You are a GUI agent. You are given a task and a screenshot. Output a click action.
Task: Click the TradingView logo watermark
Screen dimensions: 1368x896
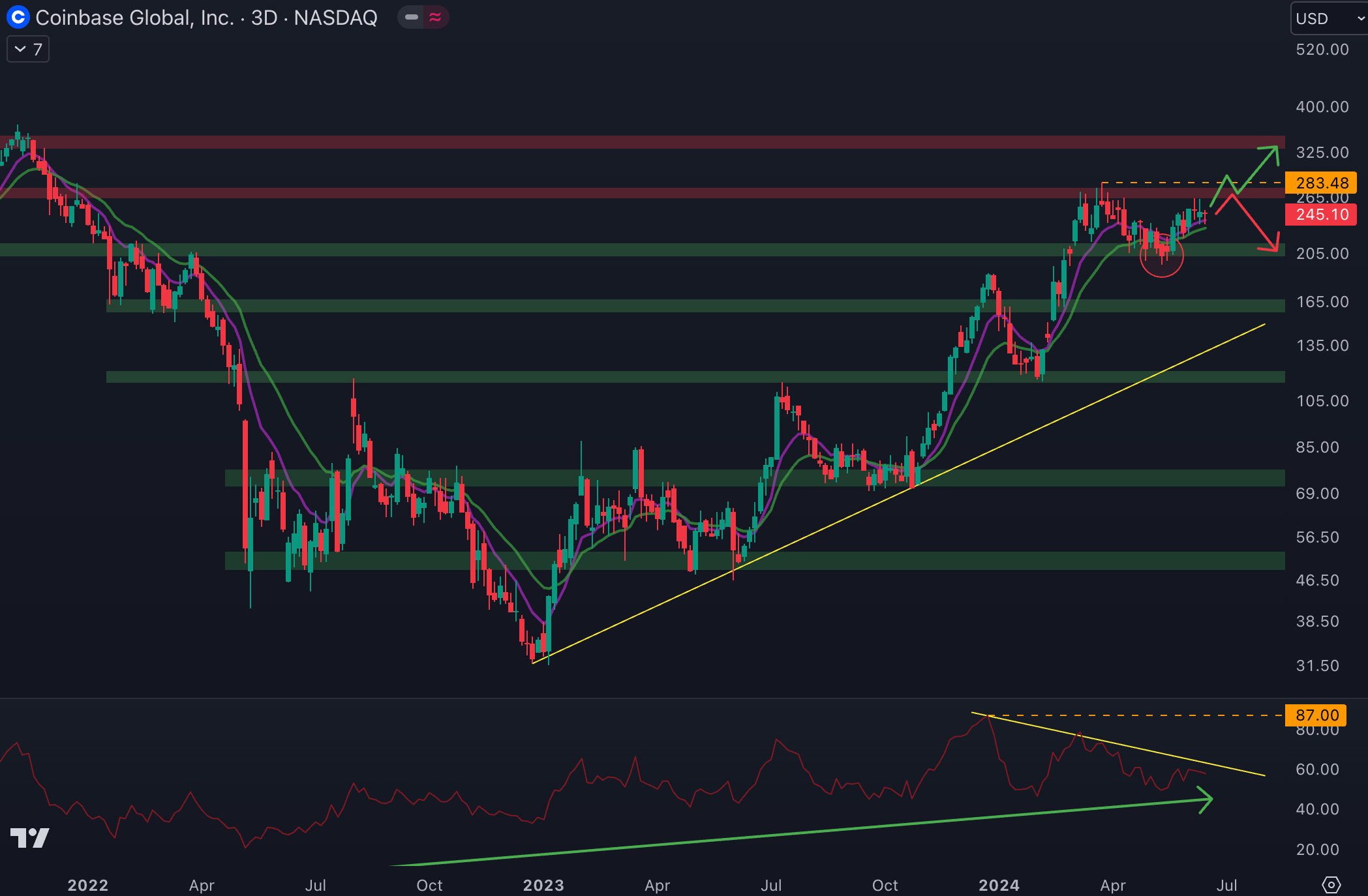coord(30,837)
